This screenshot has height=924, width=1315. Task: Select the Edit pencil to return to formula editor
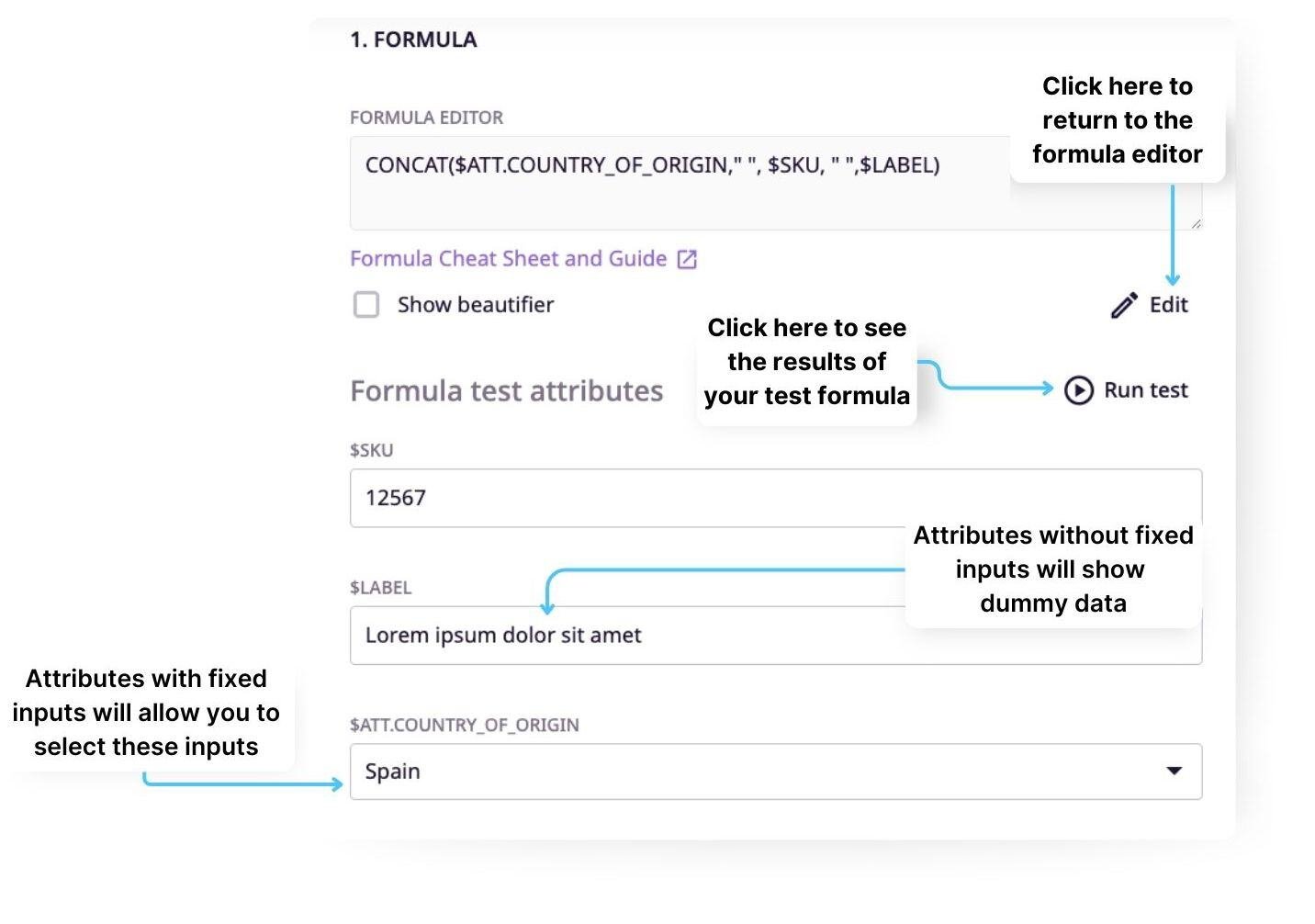coord(1122,304)
